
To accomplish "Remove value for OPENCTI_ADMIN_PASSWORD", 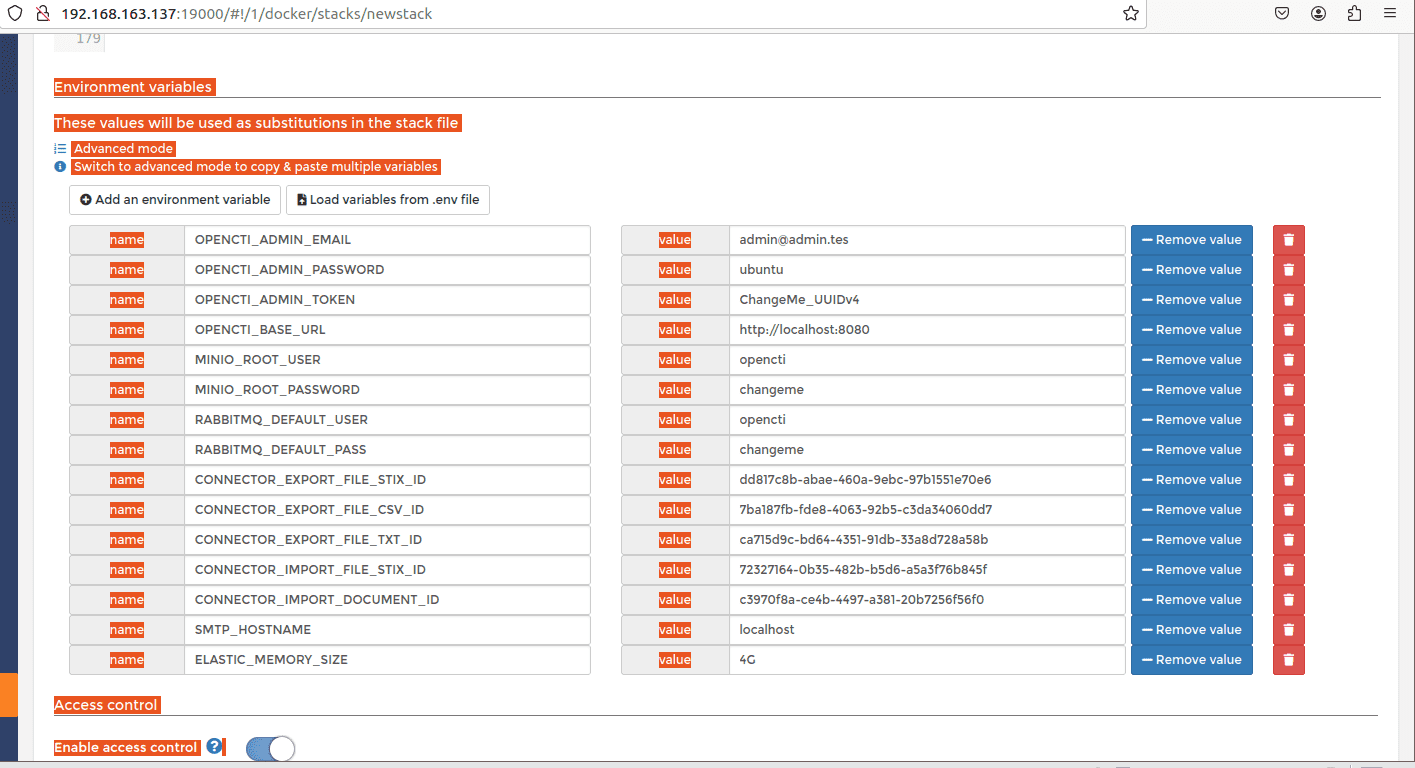I will pos(1192,270).
